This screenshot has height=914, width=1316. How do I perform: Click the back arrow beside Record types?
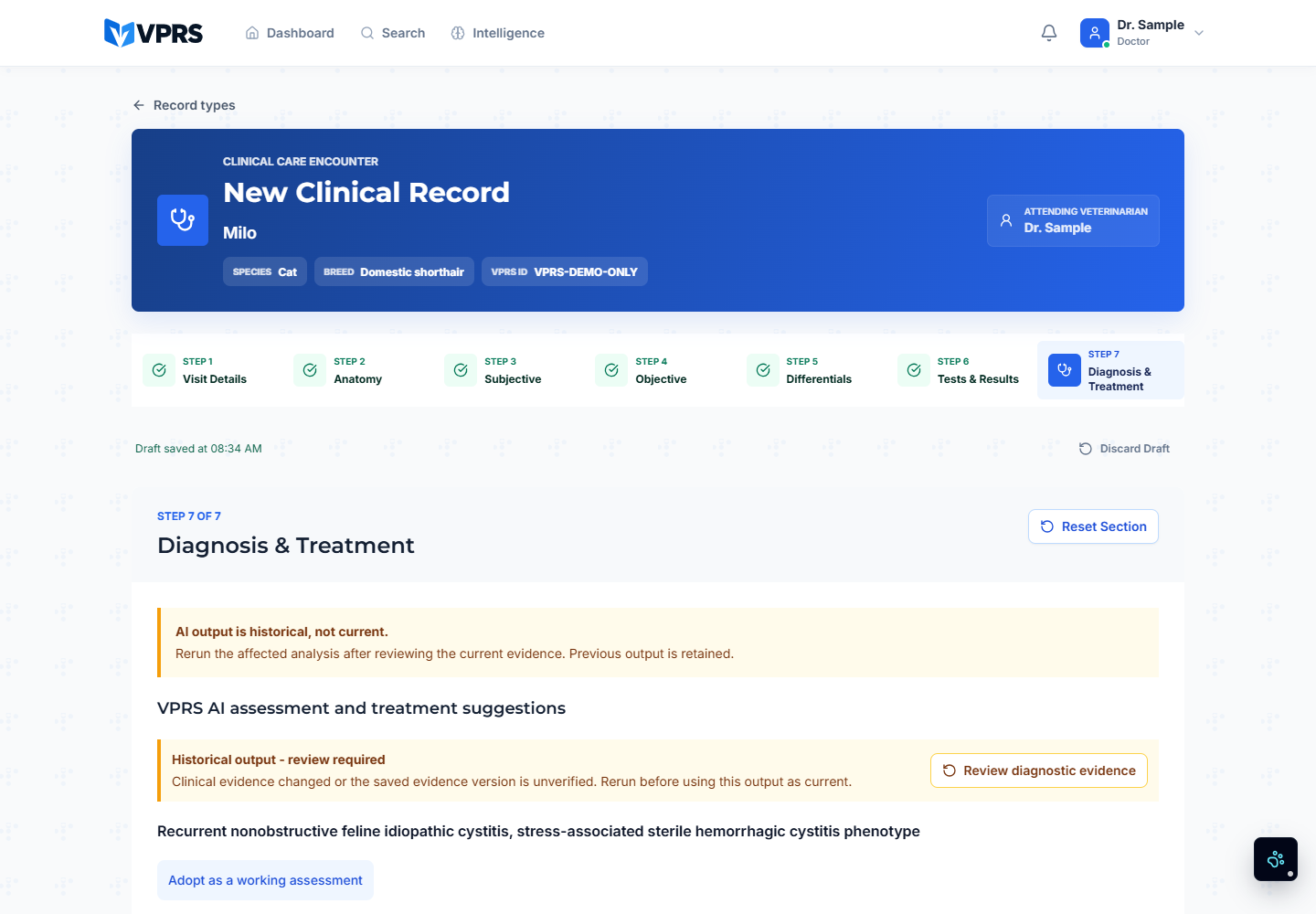pyautogui.click(x=139, y=105)
